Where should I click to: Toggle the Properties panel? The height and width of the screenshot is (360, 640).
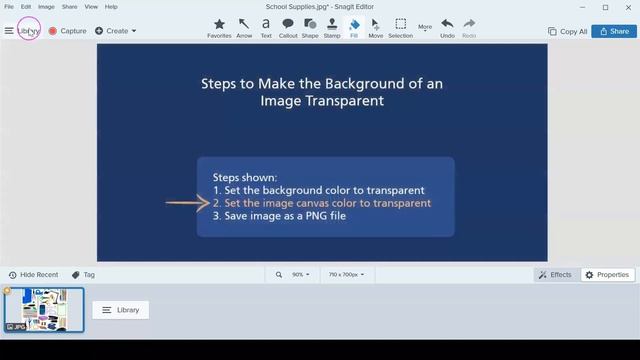608,275
